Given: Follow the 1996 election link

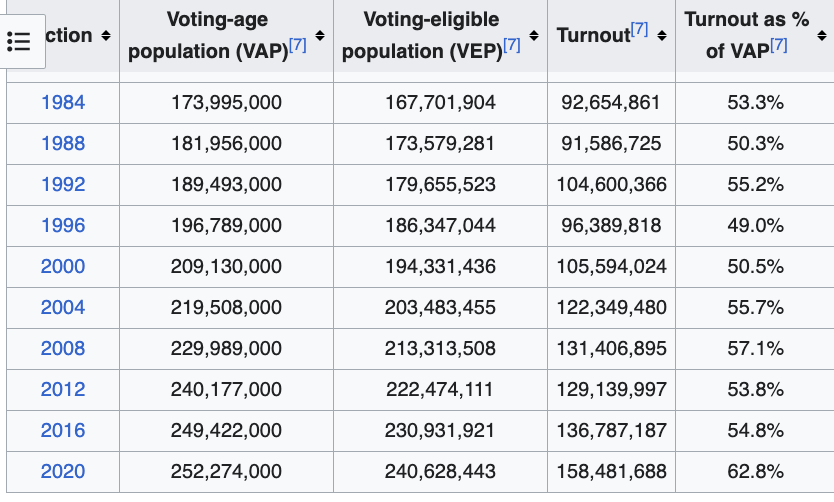Looking at the screenshot, I should [63, 225].
